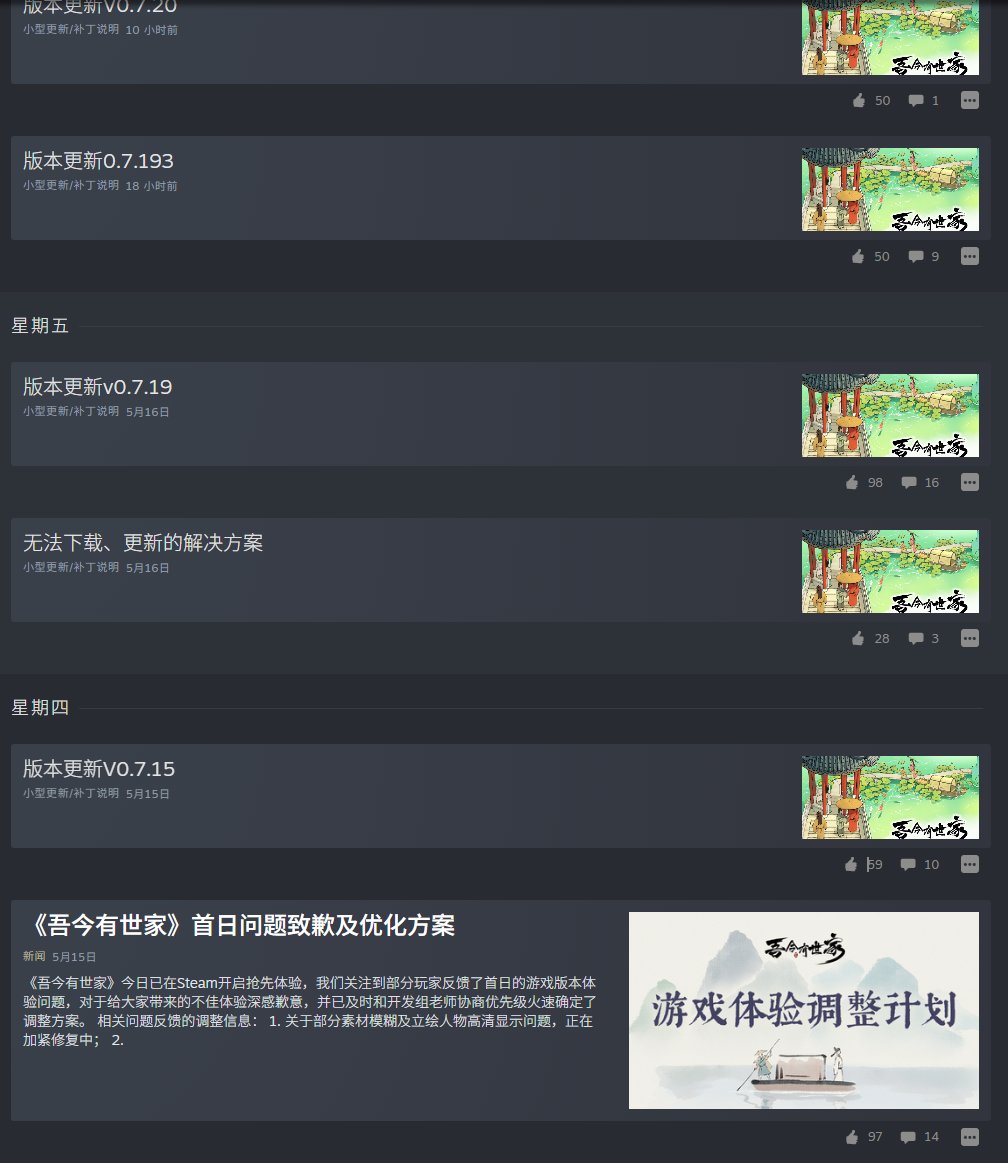Open options menu on 无法下载、更新的解决方案
This screenshot has height=1163, width=1008.
pyautogui.click(x=969, y=638)
